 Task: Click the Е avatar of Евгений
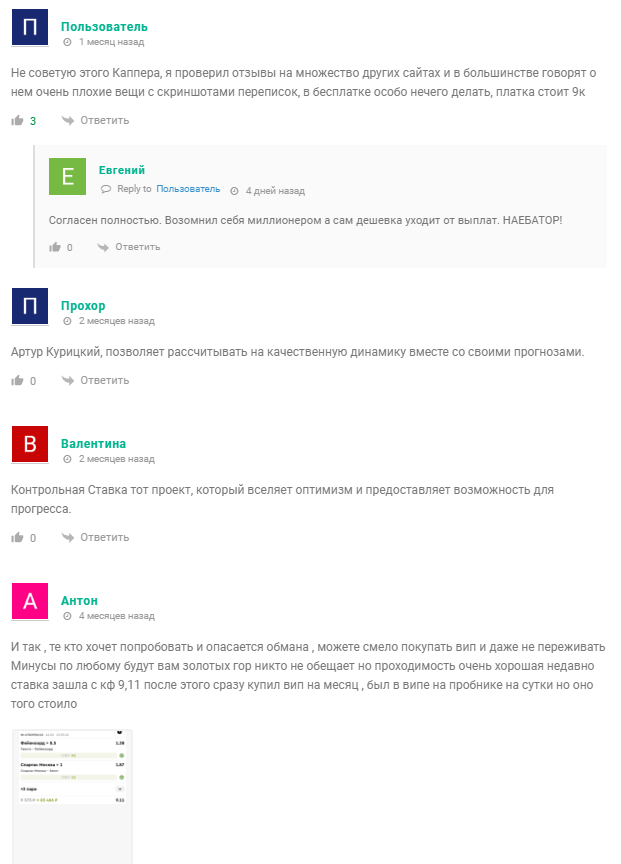coord(67,176)
